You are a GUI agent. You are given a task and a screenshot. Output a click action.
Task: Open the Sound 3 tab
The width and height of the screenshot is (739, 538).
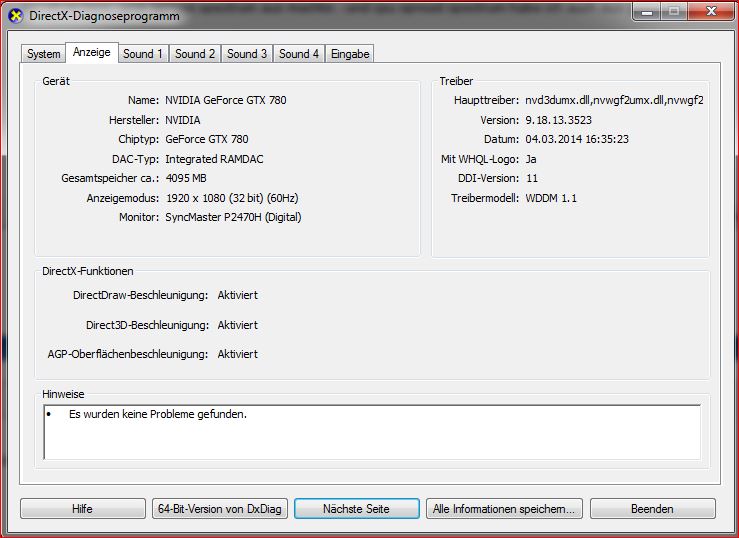246,54
